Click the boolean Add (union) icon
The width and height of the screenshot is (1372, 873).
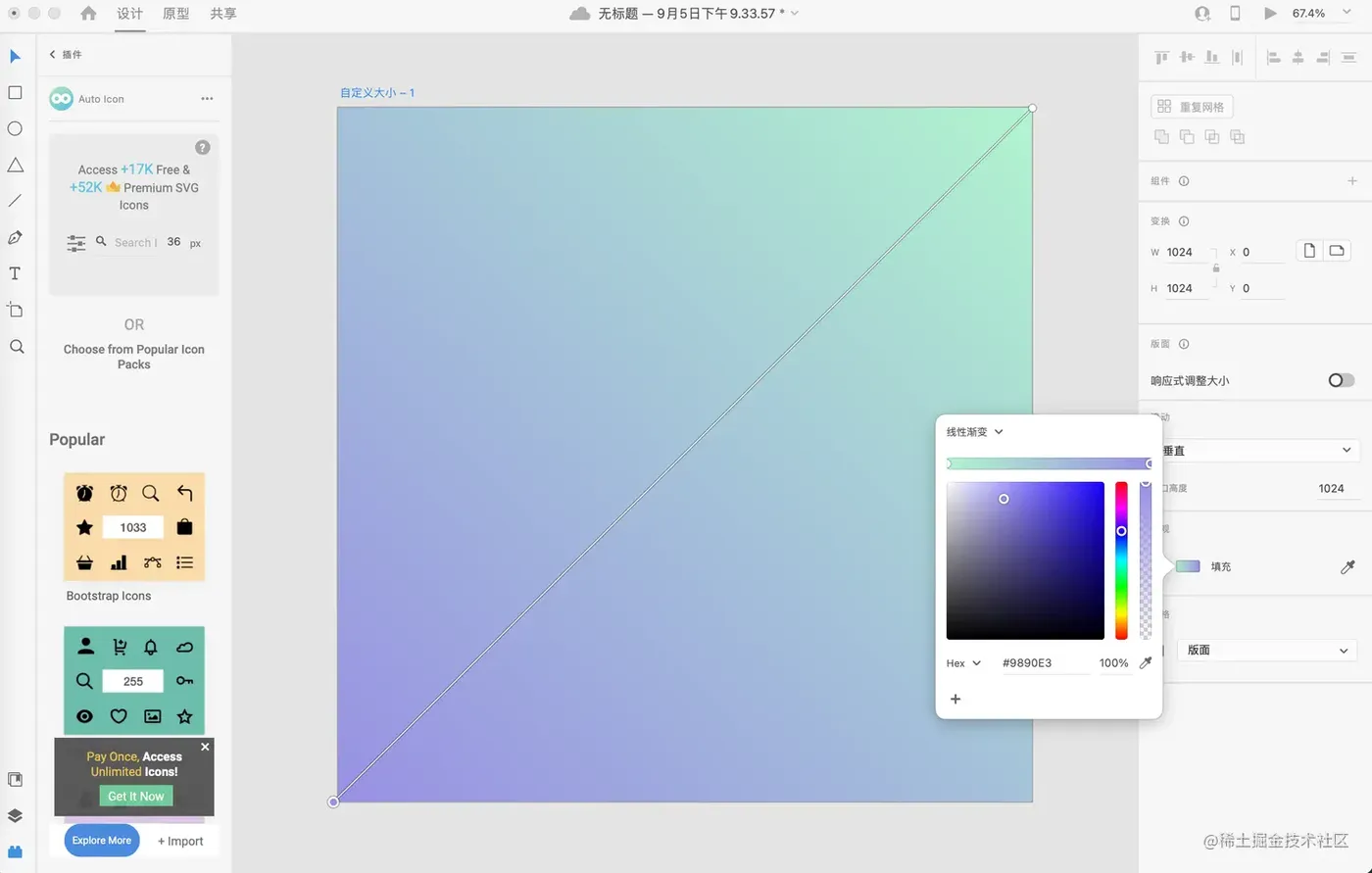(1162, 136)
